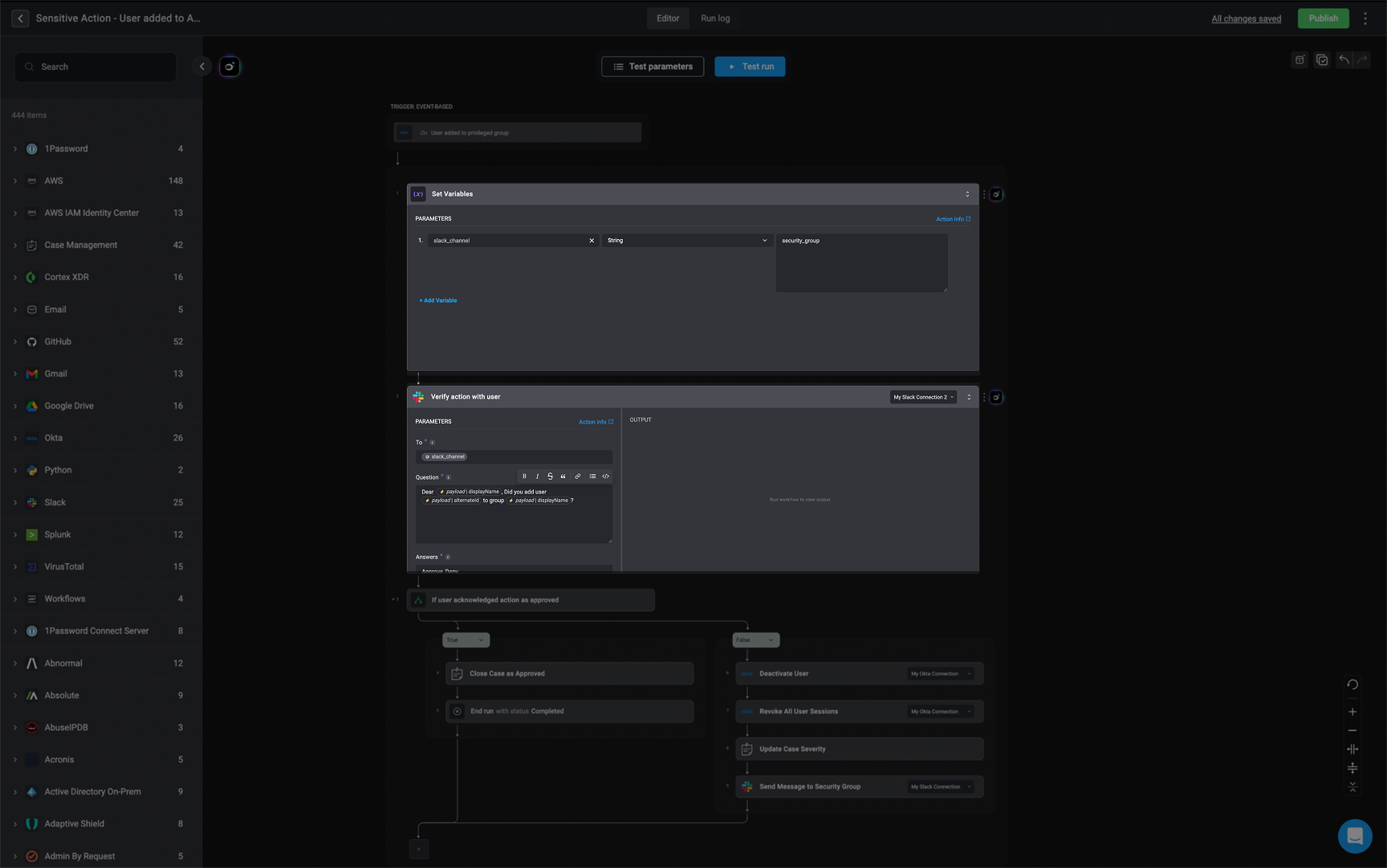
Task: Open three-dot menu of Set Variables step
Action: pos(984,194)
